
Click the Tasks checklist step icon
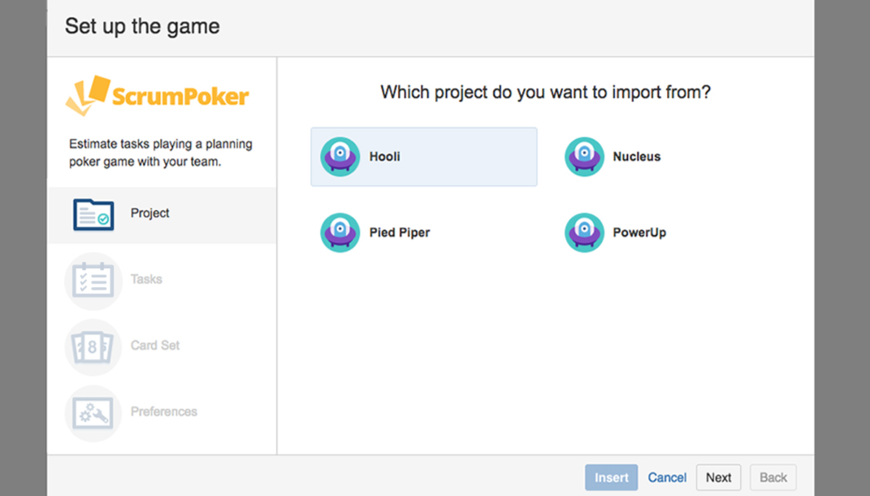coord(93,280)
